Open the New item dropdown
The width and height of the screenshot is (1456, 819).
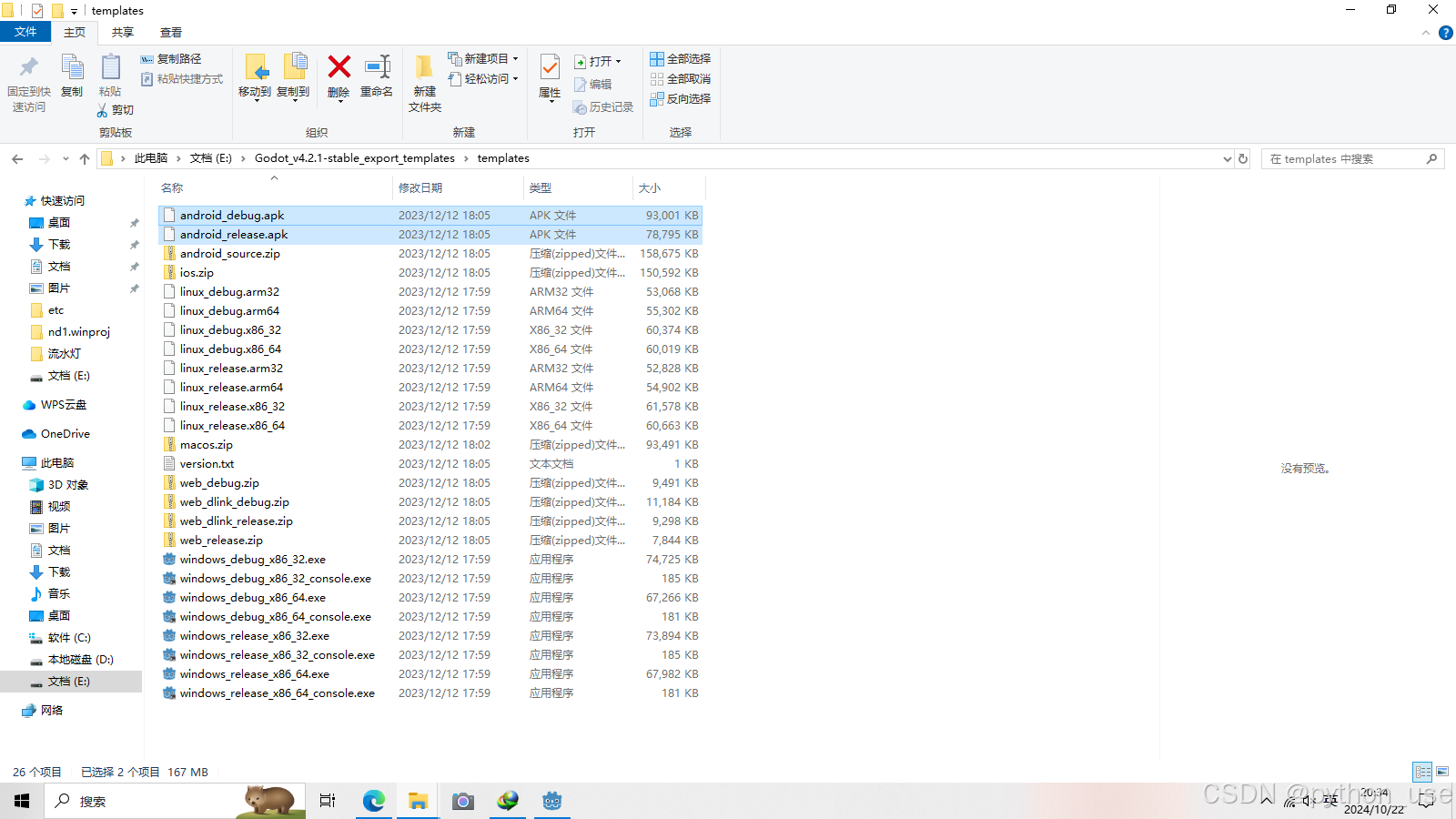(483, 59)
